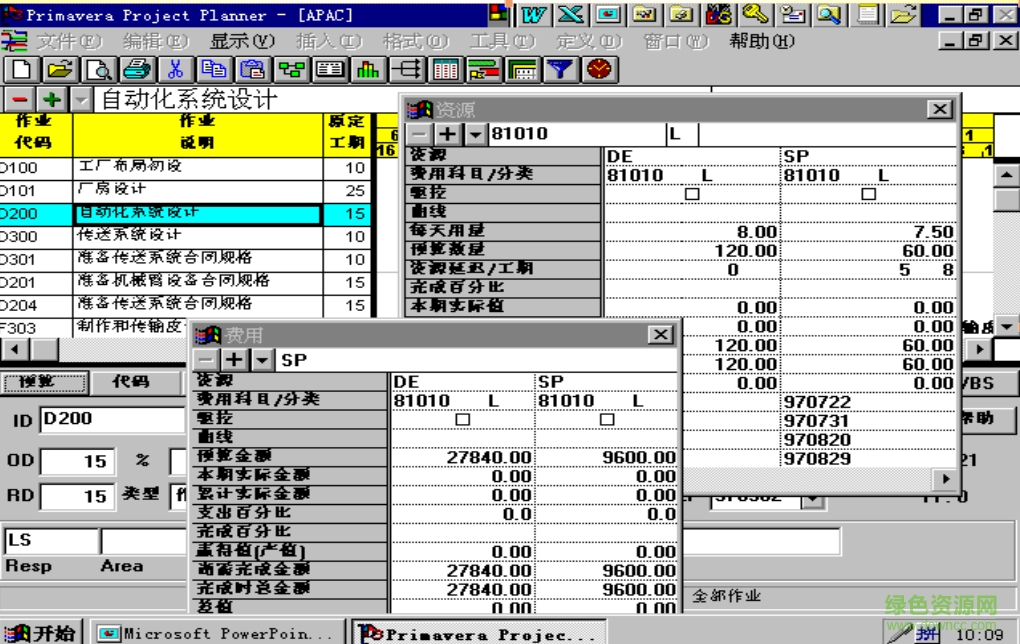This screenshot has height=644, width=1020.
Task: Click the printer icon to print
Action: point(137,69)
